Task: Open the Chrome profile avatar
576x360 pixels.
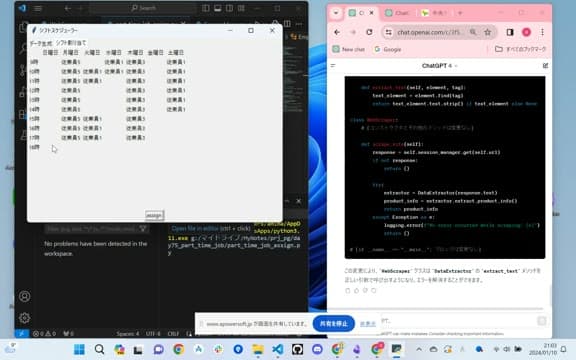Action: point(526,32)
